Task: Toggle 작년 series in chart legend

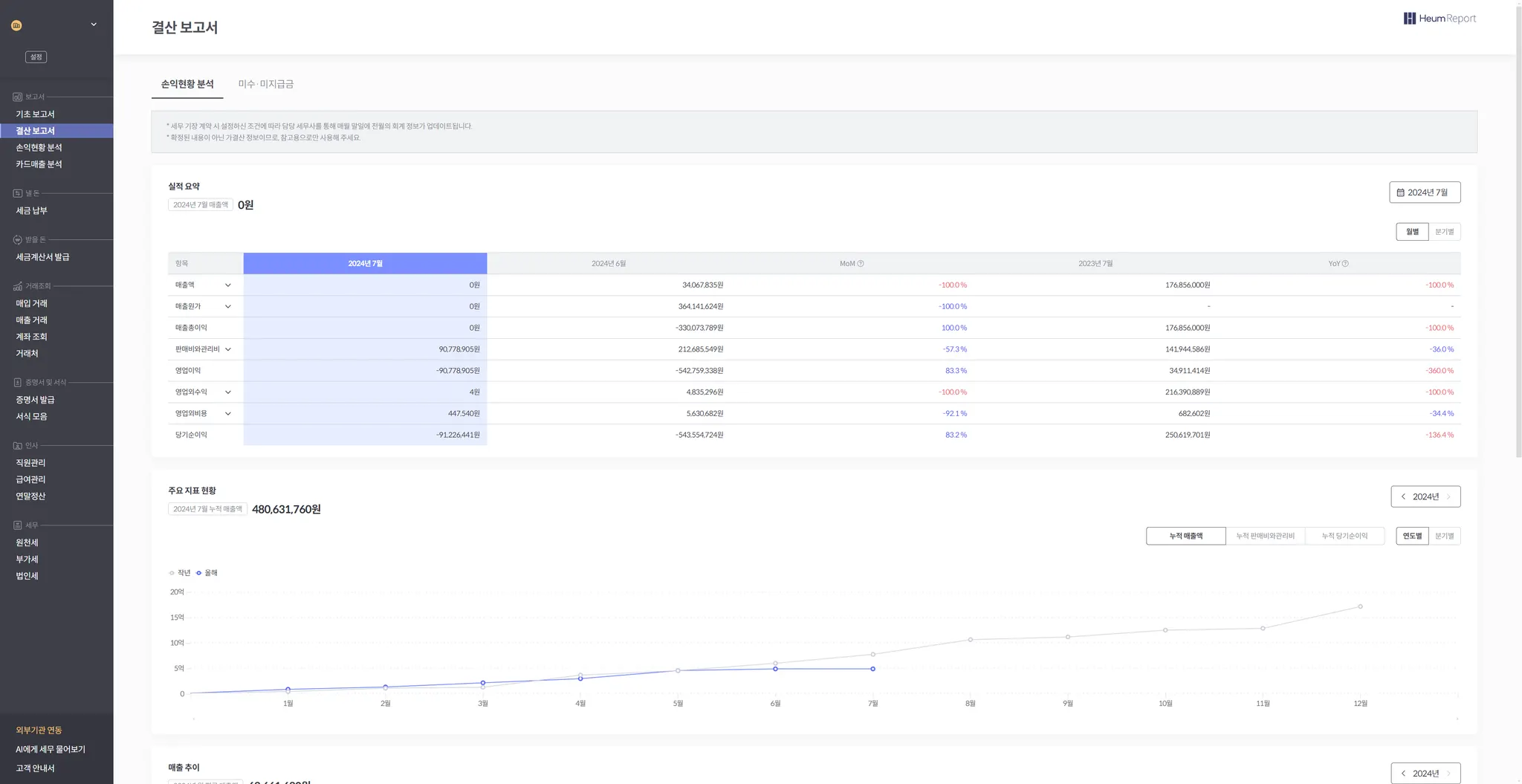Action: (180, 573)
